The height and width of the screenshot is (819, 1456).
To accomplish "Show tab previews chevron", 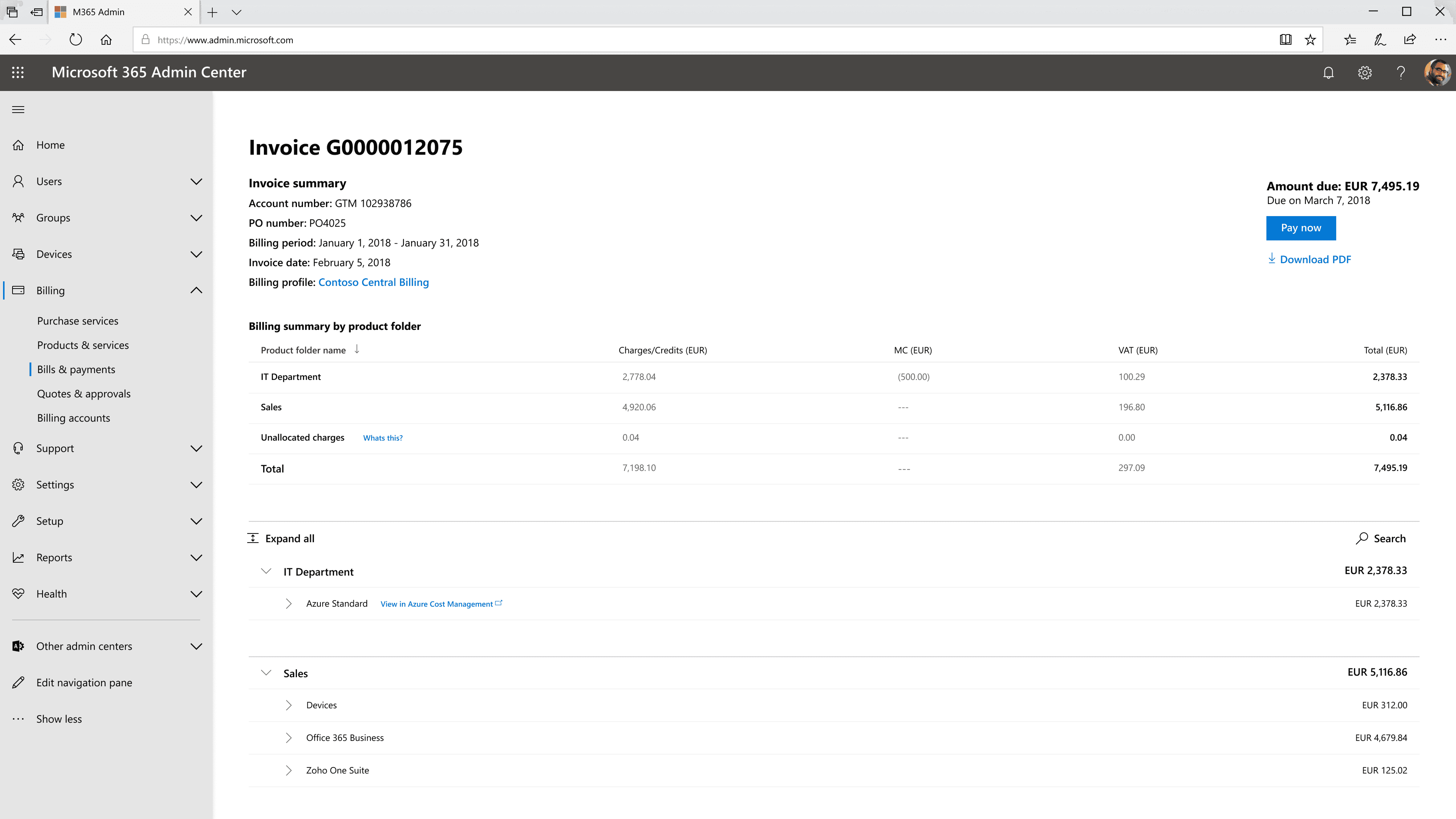I will 237,12.
